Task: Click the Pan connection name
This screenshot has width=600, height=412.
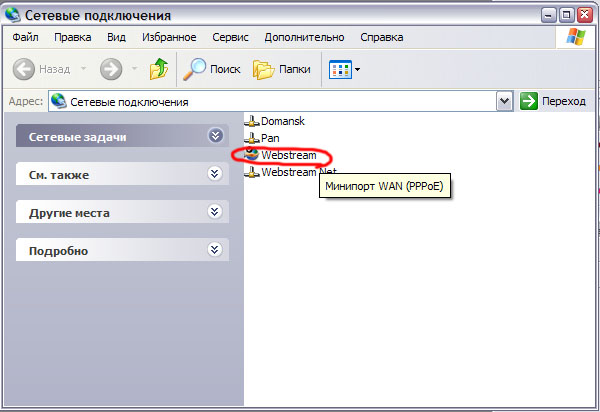Action: point(270,138)
